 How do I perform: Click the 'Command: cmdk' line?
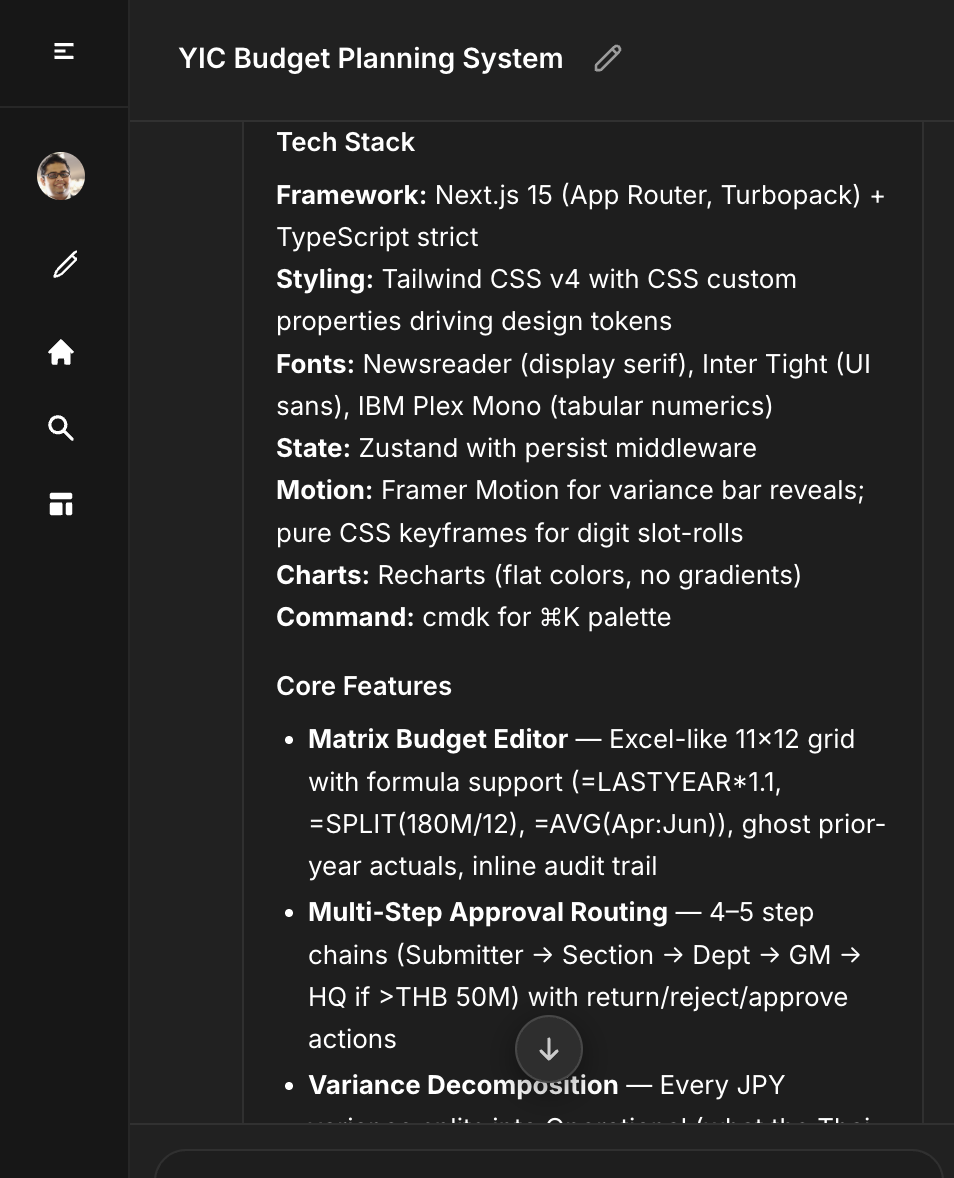pyautogui.click(x=473, y=617)
